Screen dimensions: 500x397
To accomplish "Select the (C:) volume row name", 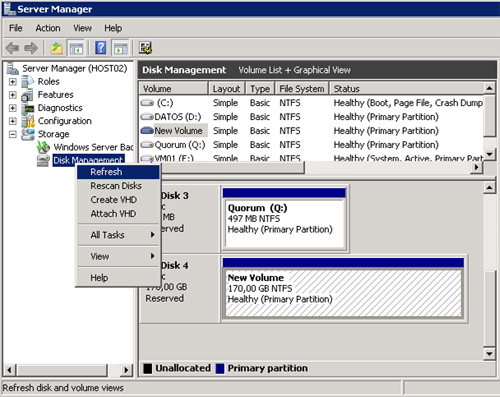I will (x=165, y=103).
